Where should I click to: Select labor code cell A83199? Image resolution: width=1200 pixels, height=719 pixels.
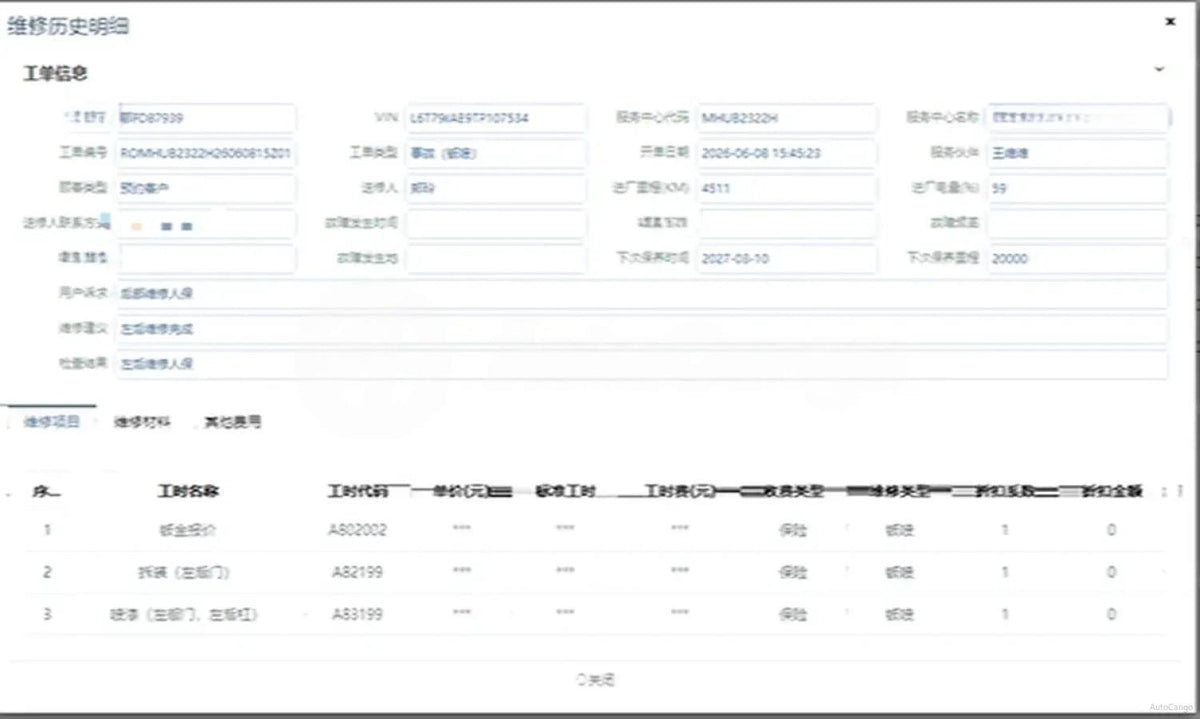(357, 614)
